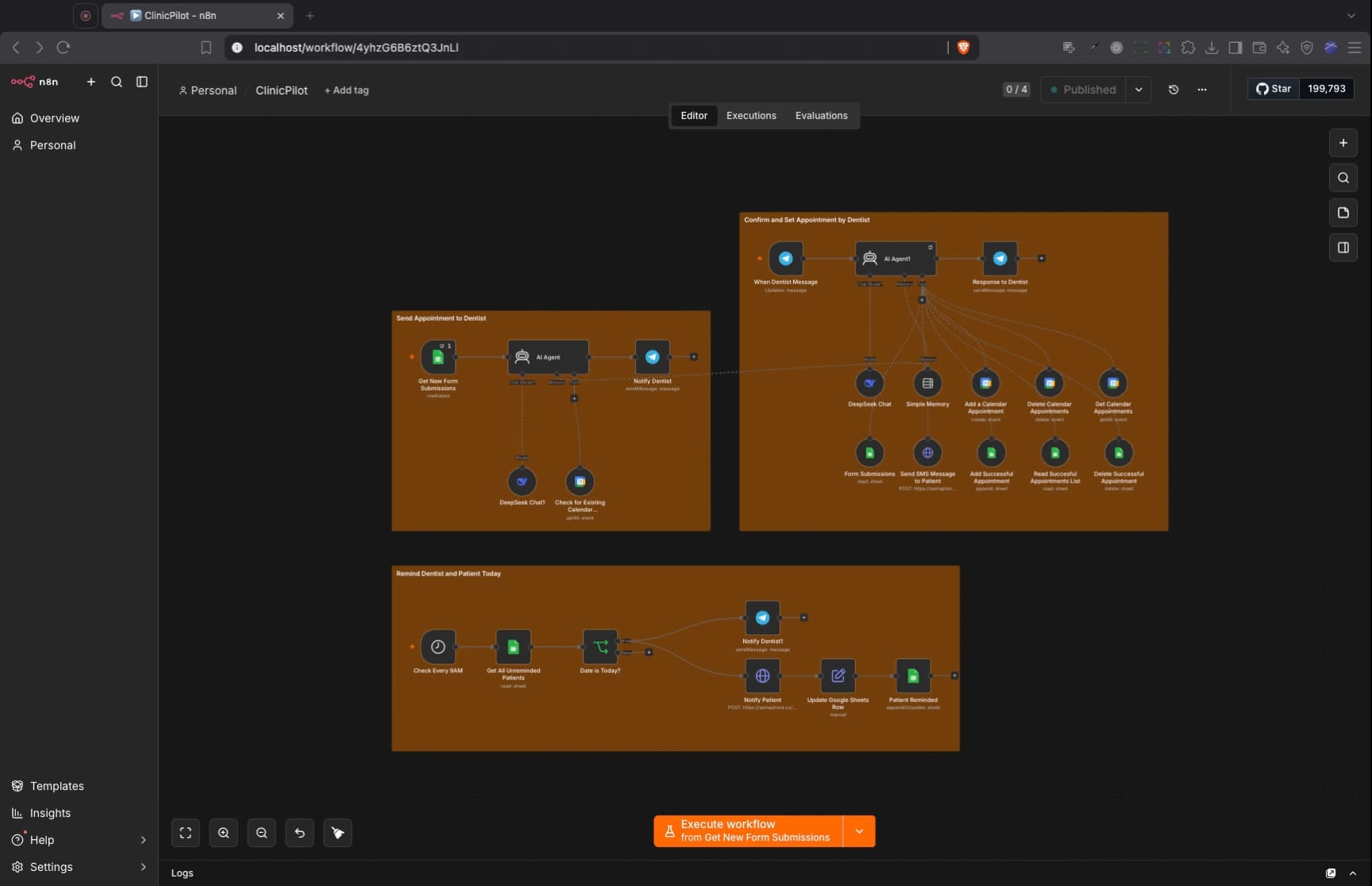Screen dimensions: 1372x886
Task: Add a new node with plus button
Action: point(1343,143)
